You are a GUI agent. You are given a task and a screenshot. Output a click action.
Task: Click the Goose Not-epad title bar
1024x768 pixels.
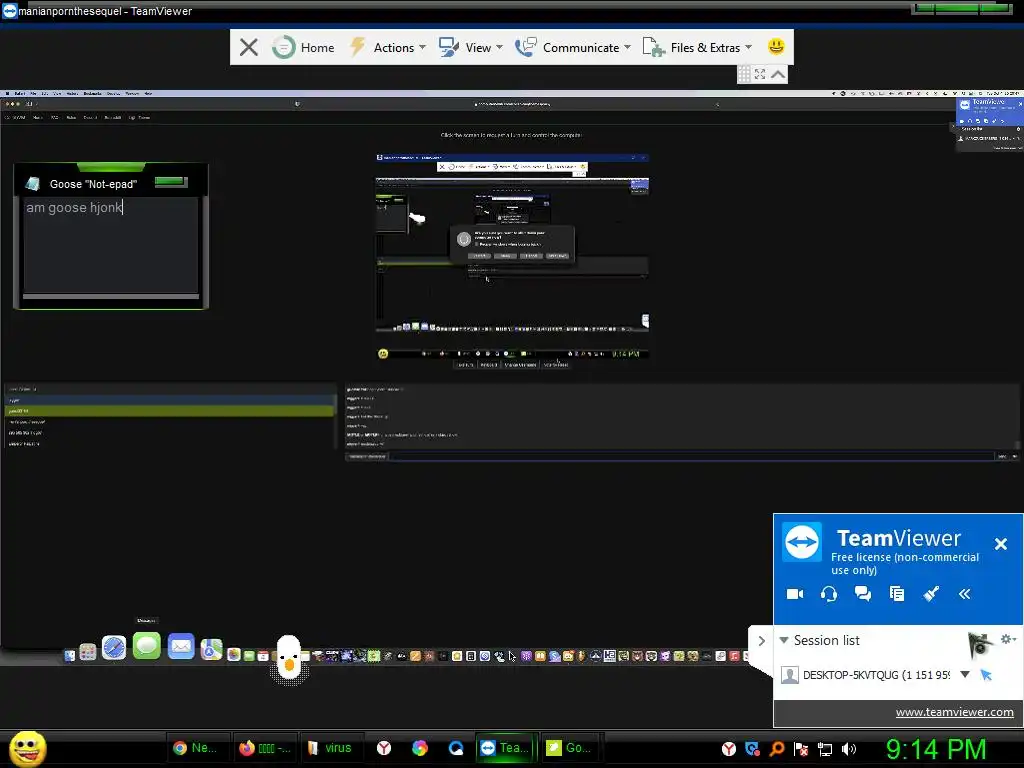[x=110, y=184]
